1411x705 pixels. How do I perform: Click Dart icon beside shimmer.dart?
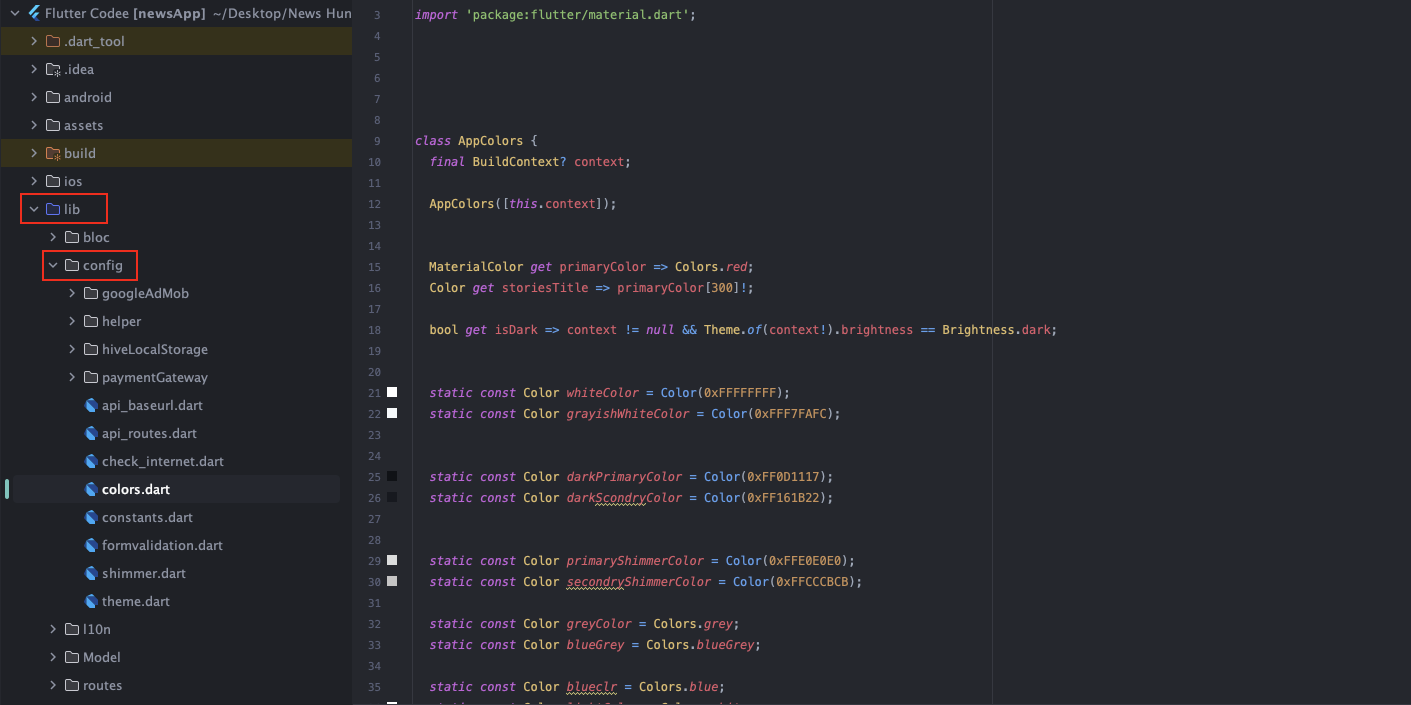point(91,574)
